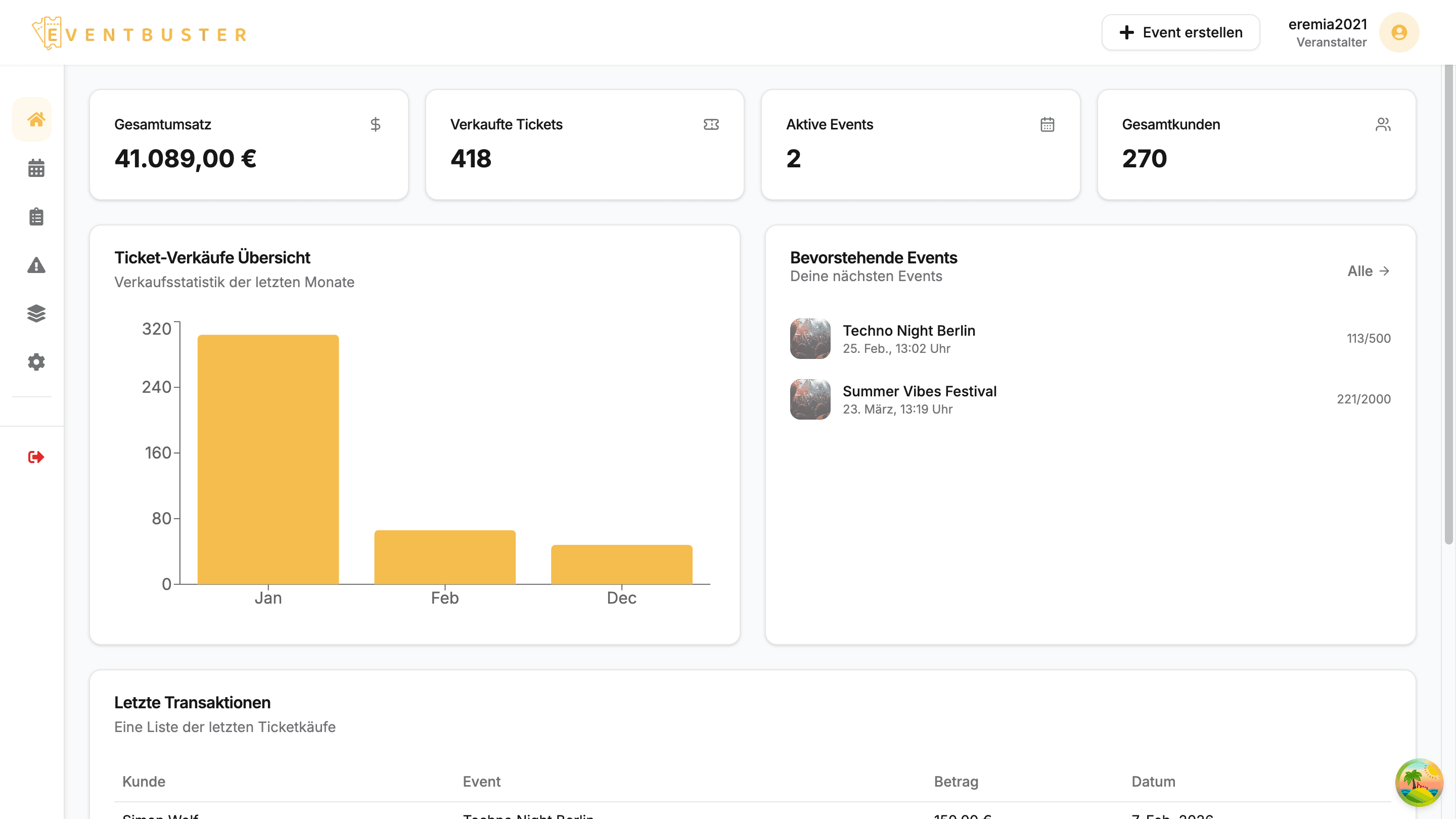Click the dollar icon on Gesamtumsatz card
Image resolution: width=1456 pixels, height=819 pixels.
[x=375, y=124]
